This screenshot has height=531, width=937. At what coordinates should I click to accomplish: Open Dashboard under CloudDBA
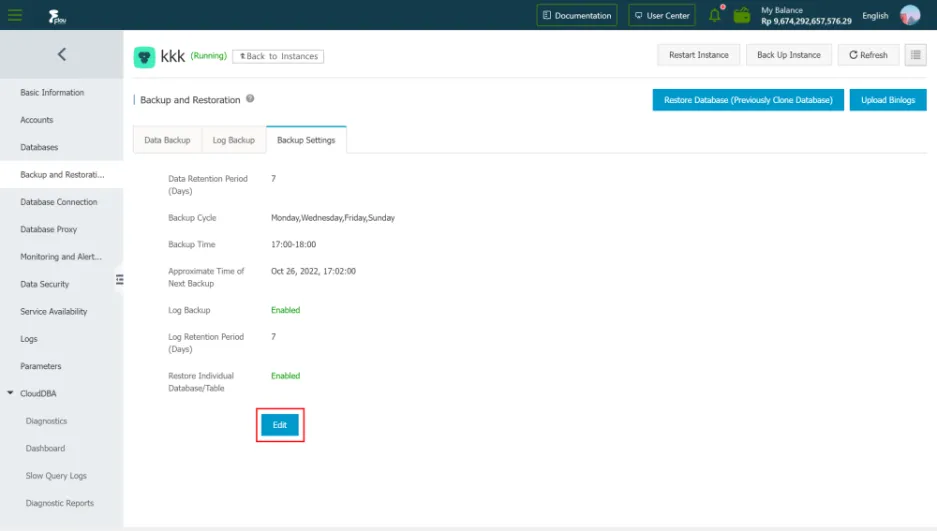[x=45, y=449]
